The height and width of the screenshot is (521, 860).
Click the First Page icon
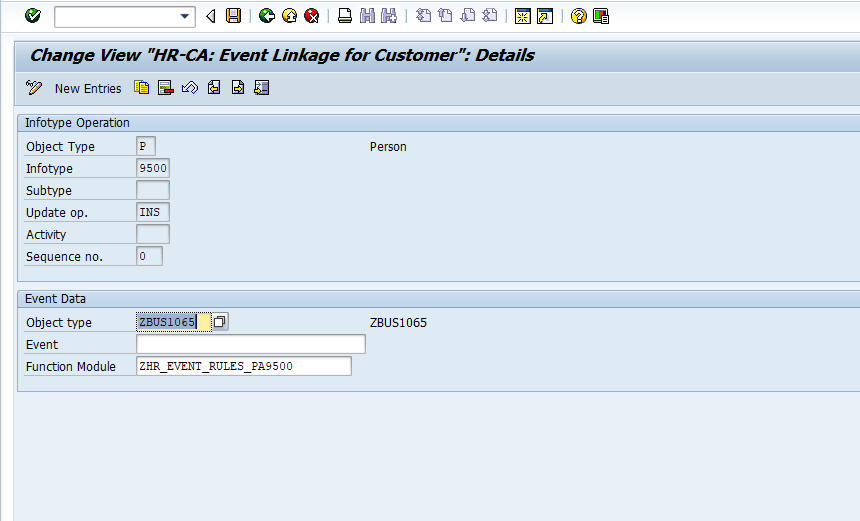423,16
